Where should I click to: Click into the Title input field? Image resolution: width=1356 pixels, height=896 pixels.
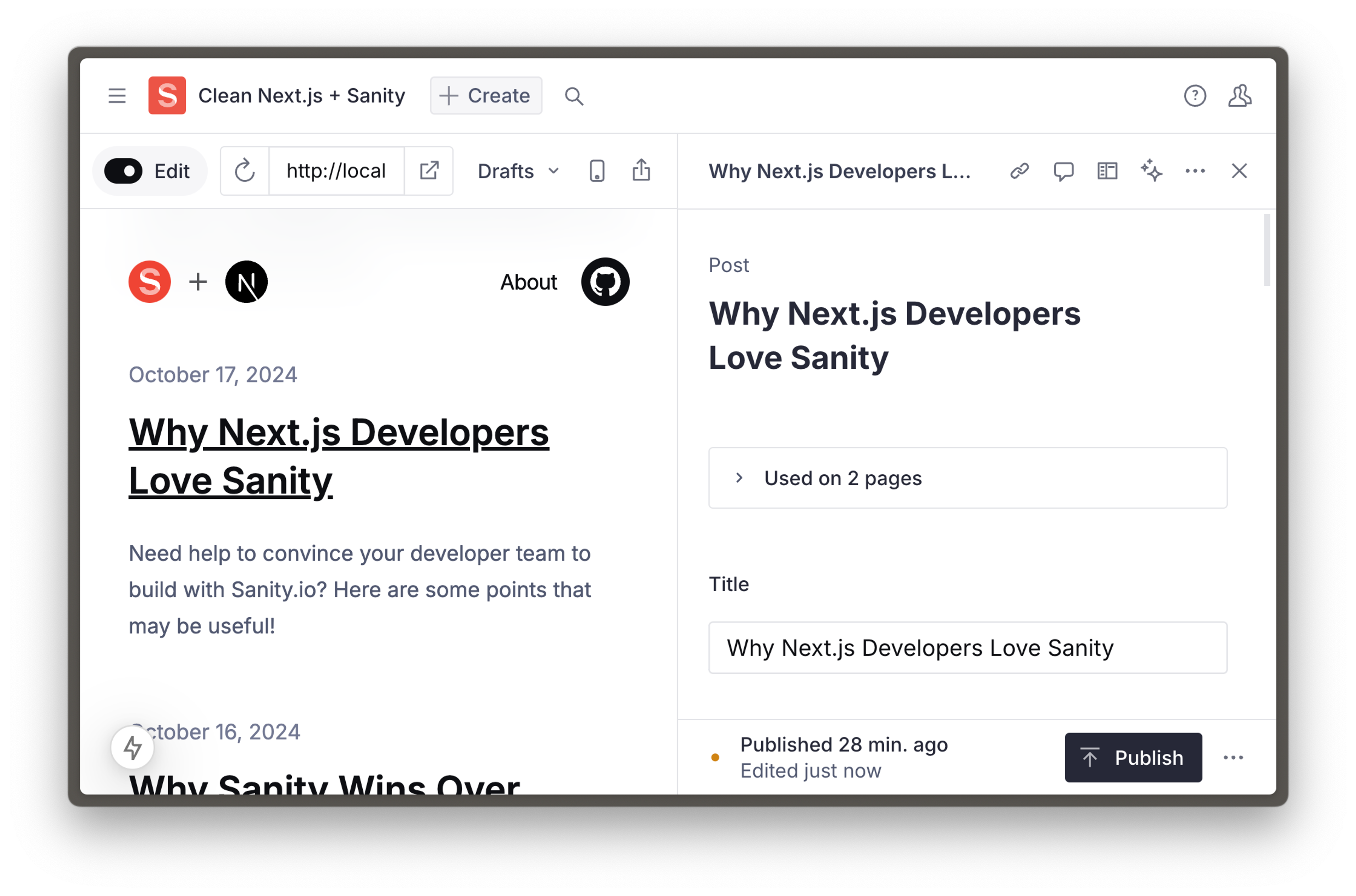[968, 648]
